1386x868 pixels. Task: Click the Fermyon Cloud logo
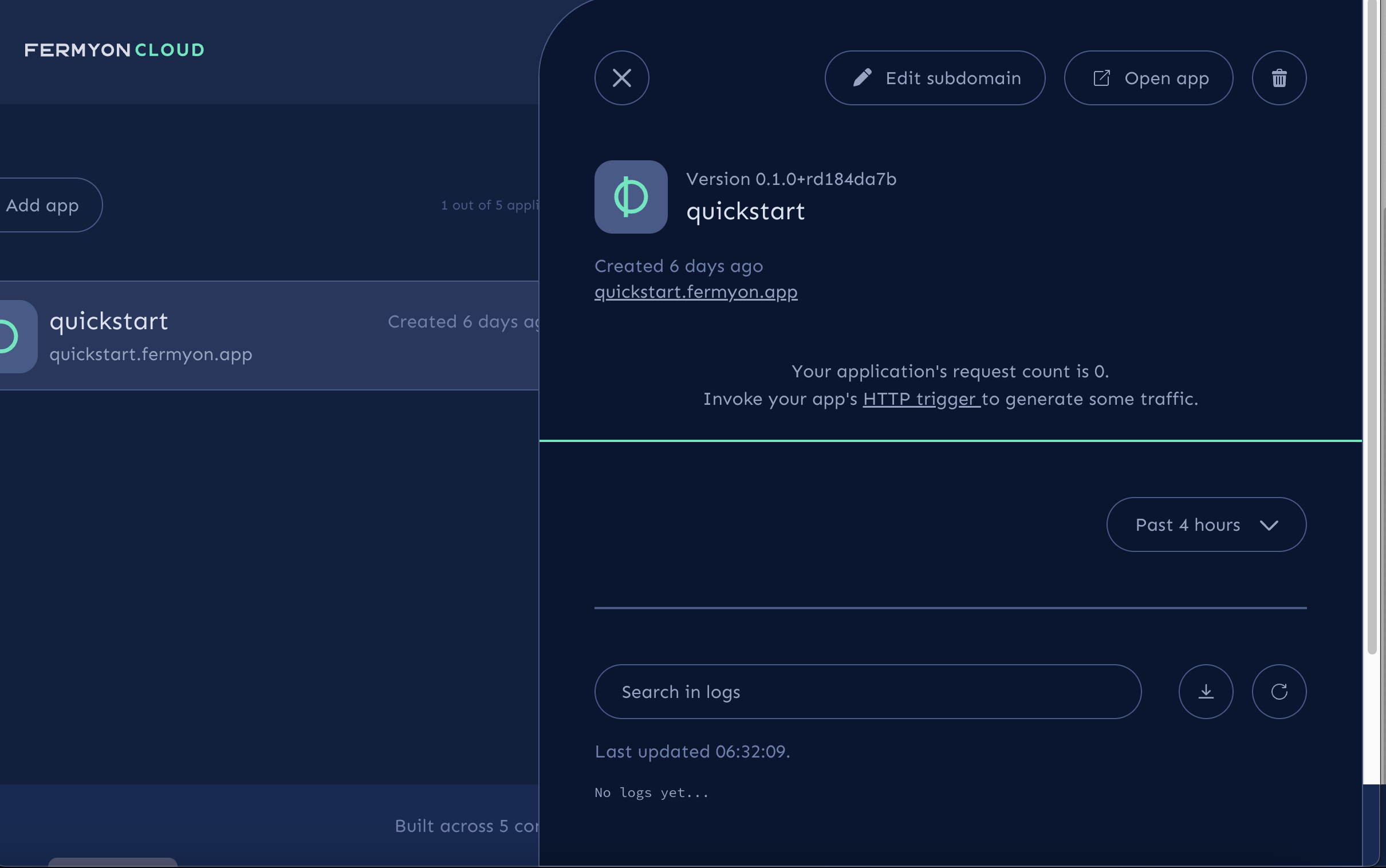[113, 50]
